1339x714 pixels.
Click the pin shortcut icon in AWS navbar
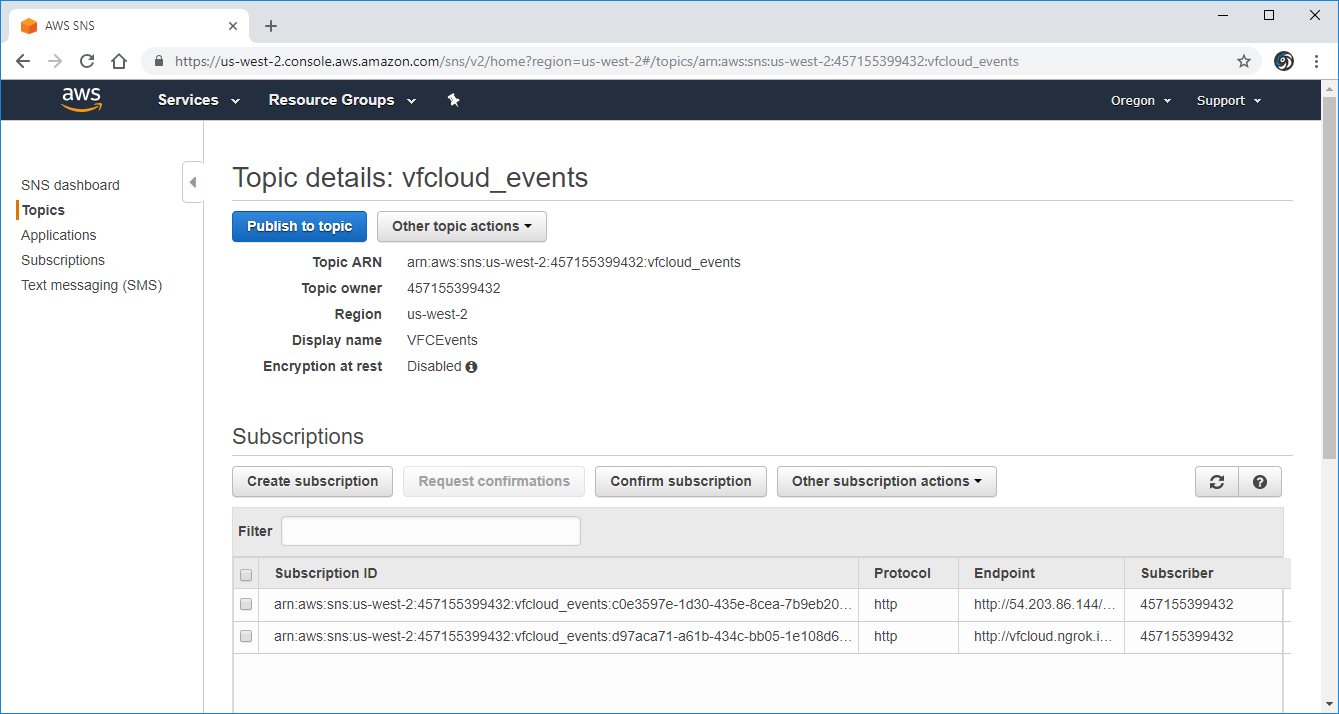pyautogui.click(x=453, y=100)
